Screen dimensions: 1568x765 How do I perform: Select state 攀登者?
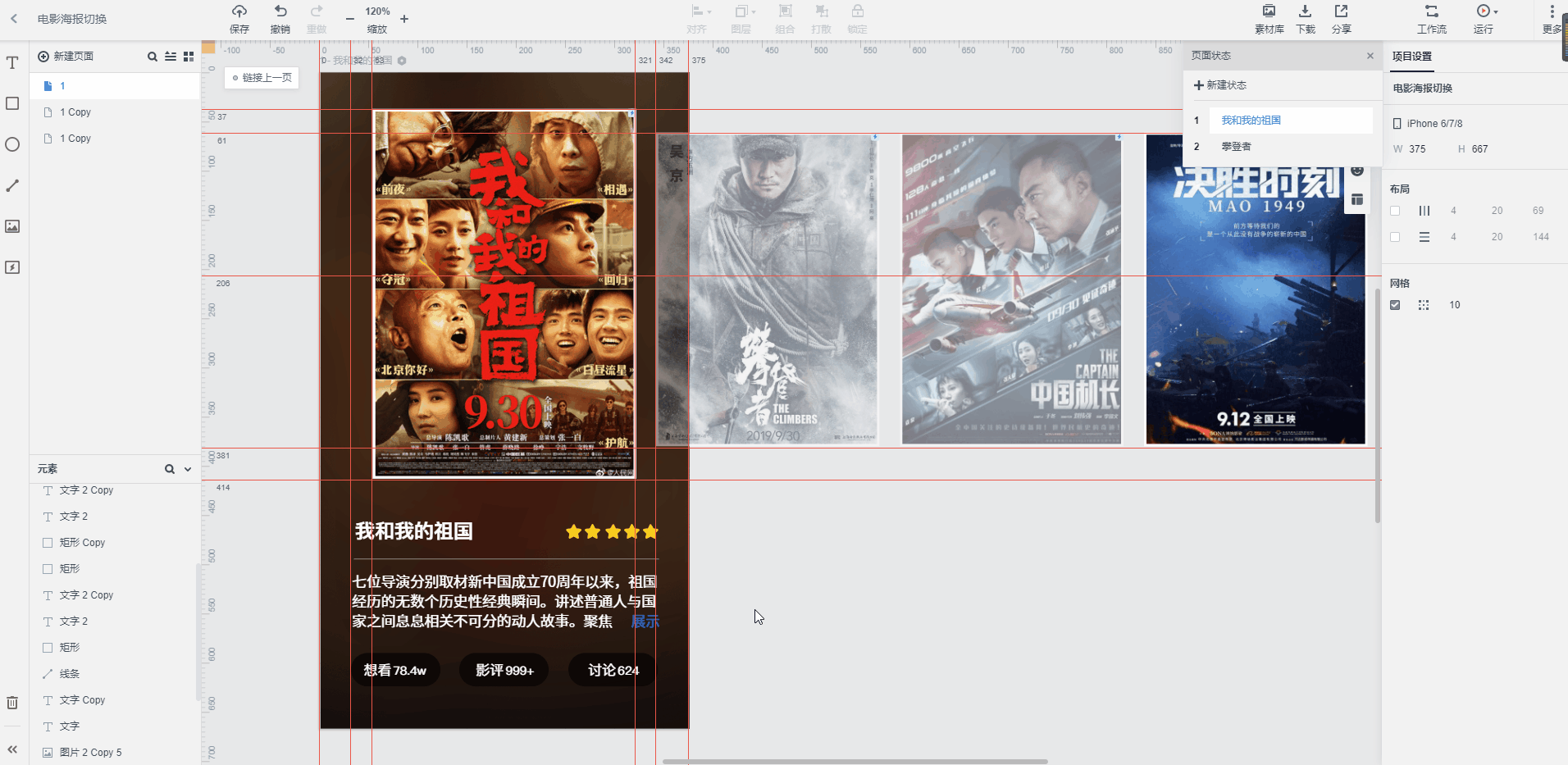coord(1291,147)
